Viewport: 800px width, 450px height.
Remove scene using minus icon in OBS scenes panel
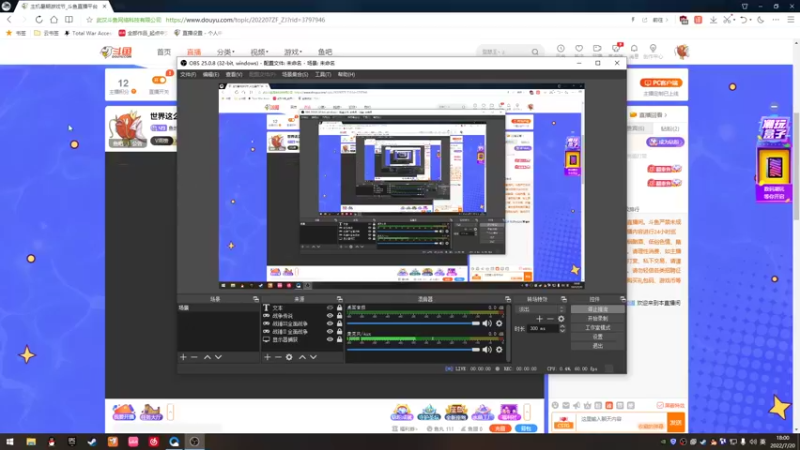click(x=194, y=357)
